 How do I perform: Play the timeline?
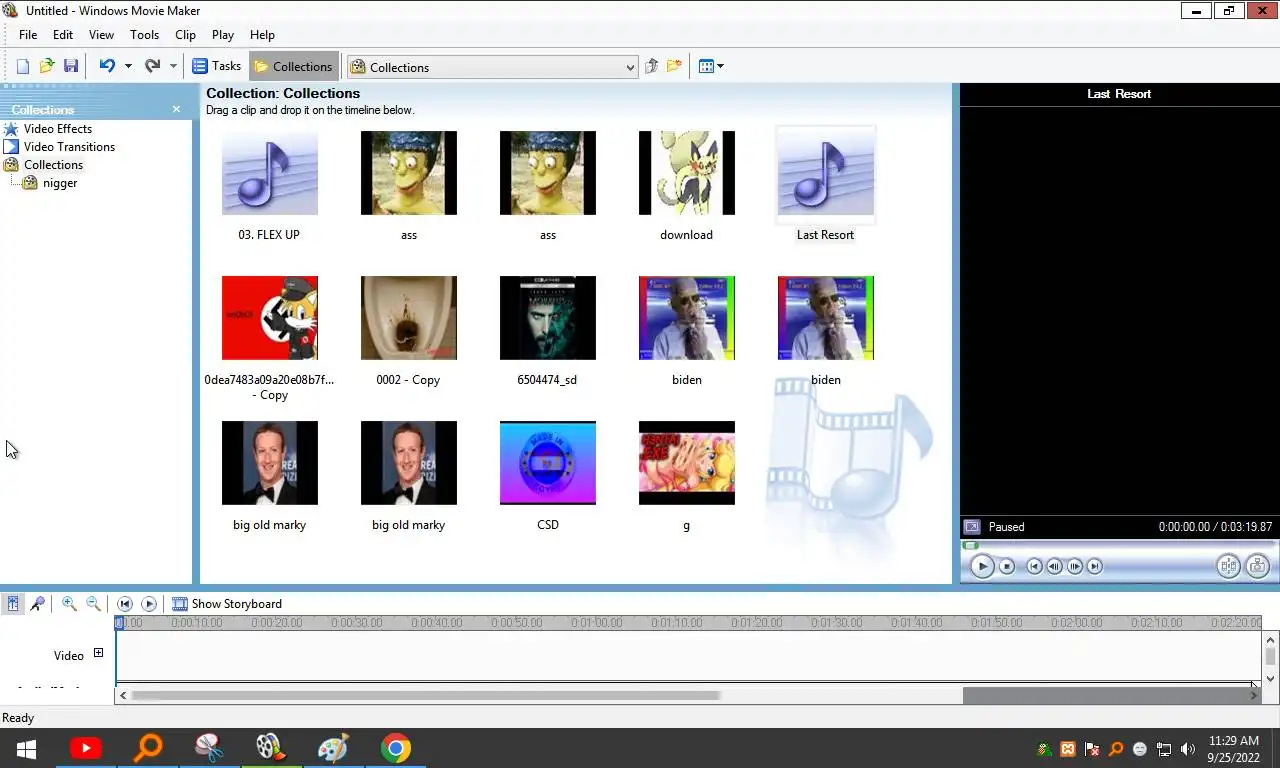149,603
